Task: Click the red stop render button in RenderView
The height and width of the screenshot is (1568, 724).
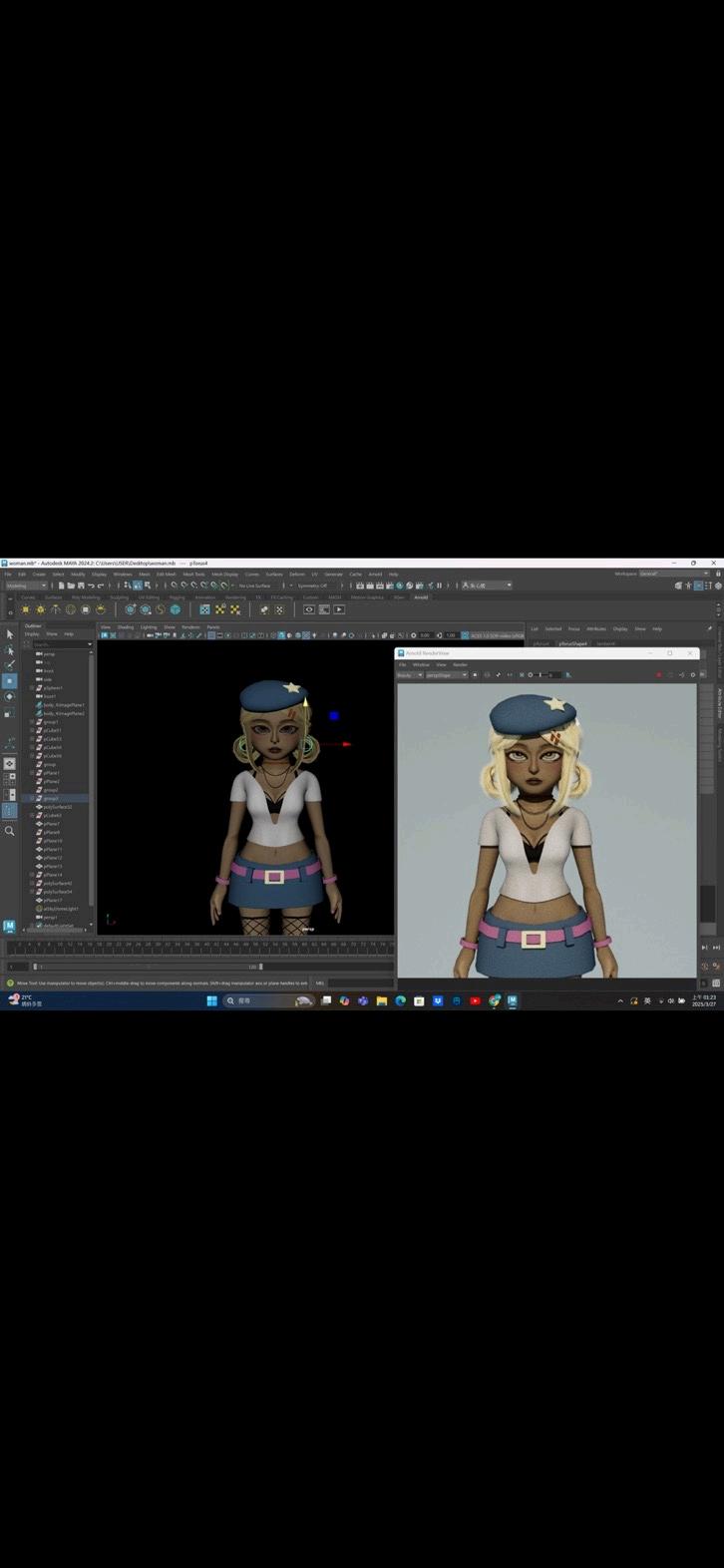Action: point(658,675)
